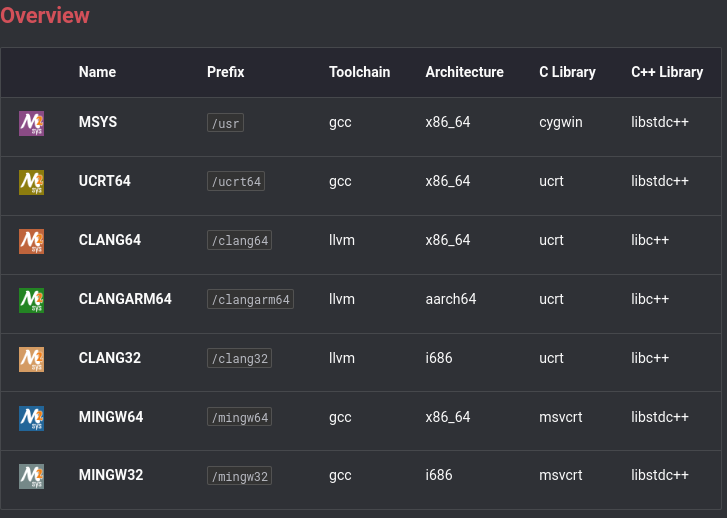Click the olive UCRT64 environment icon
The height and width of the screenshot is (518, 727).
coord(31,182)
